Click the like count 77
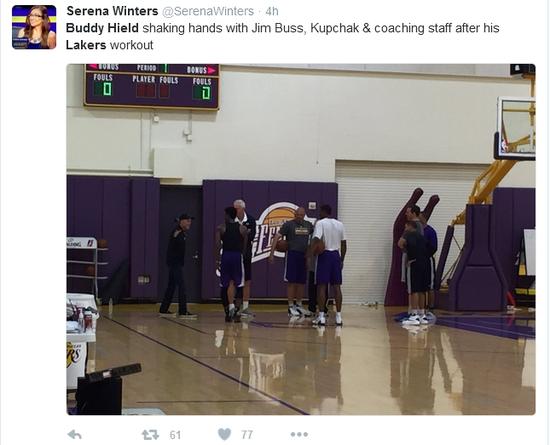The height and width of the screenshot is (445, 550). (x=247, y=435)
